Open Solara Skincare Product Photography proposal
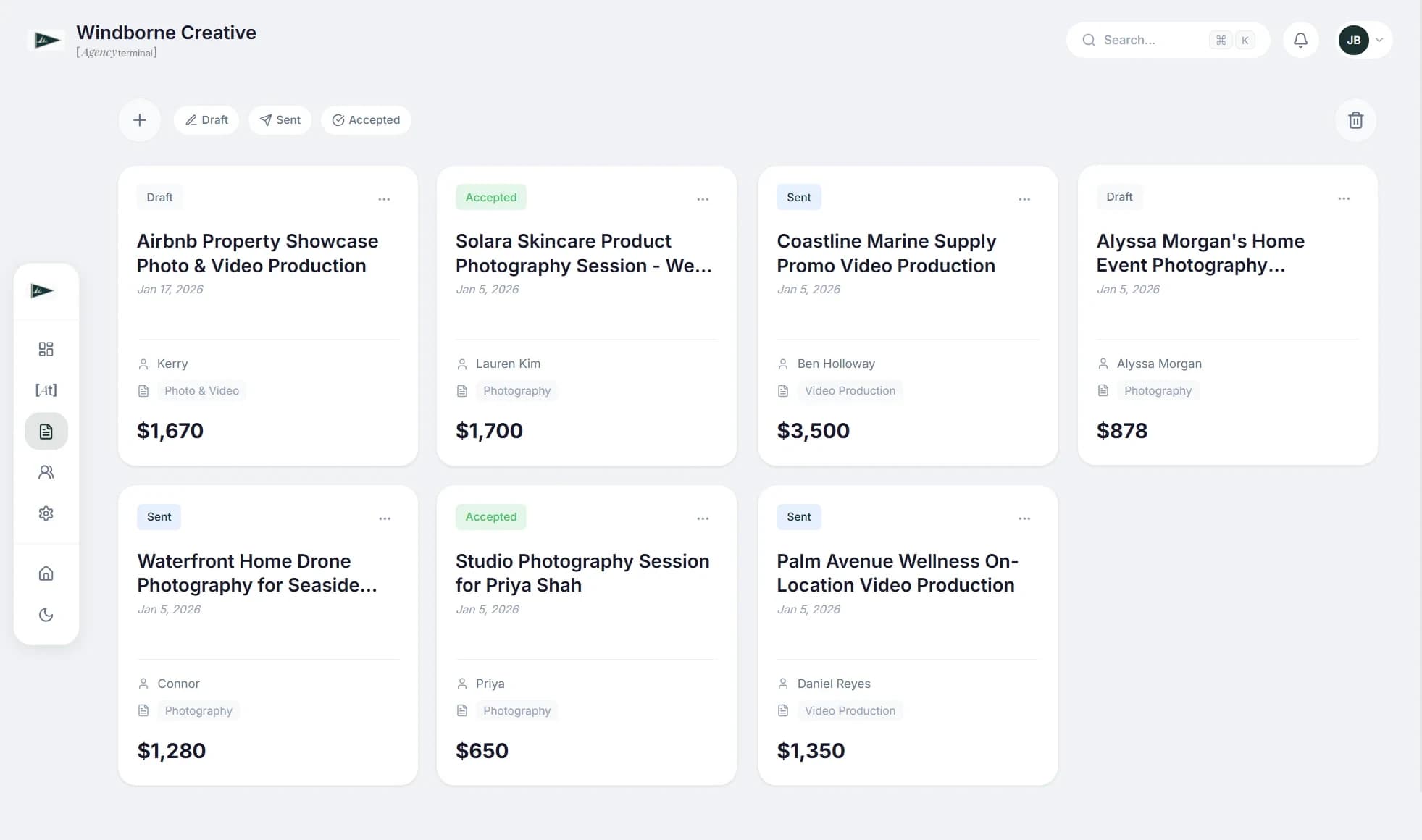This screenshot has height=840, width=1422. pos(584,253)
